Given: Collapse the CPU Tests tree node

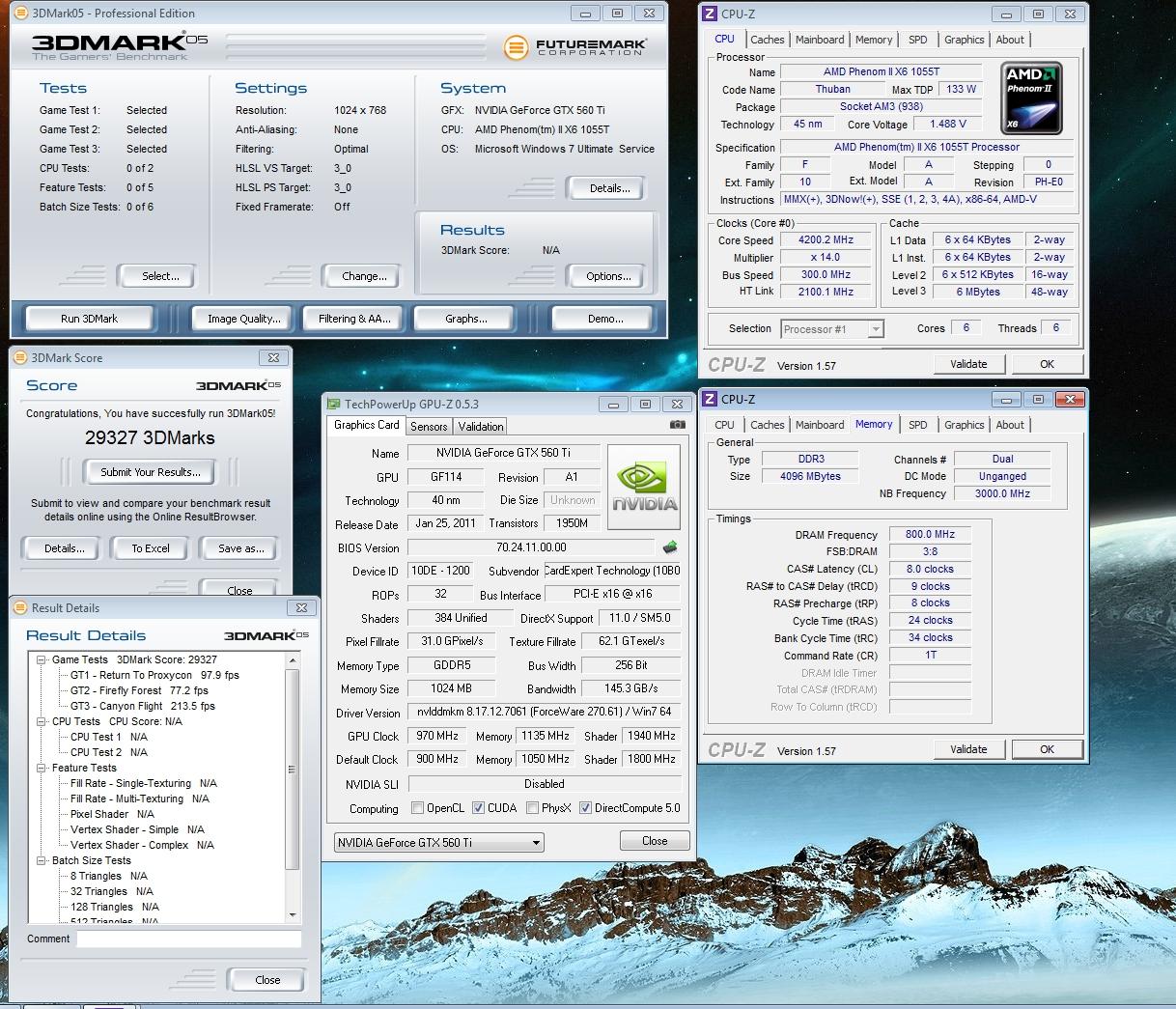Looking at the screenshot, I should (42, 721).
